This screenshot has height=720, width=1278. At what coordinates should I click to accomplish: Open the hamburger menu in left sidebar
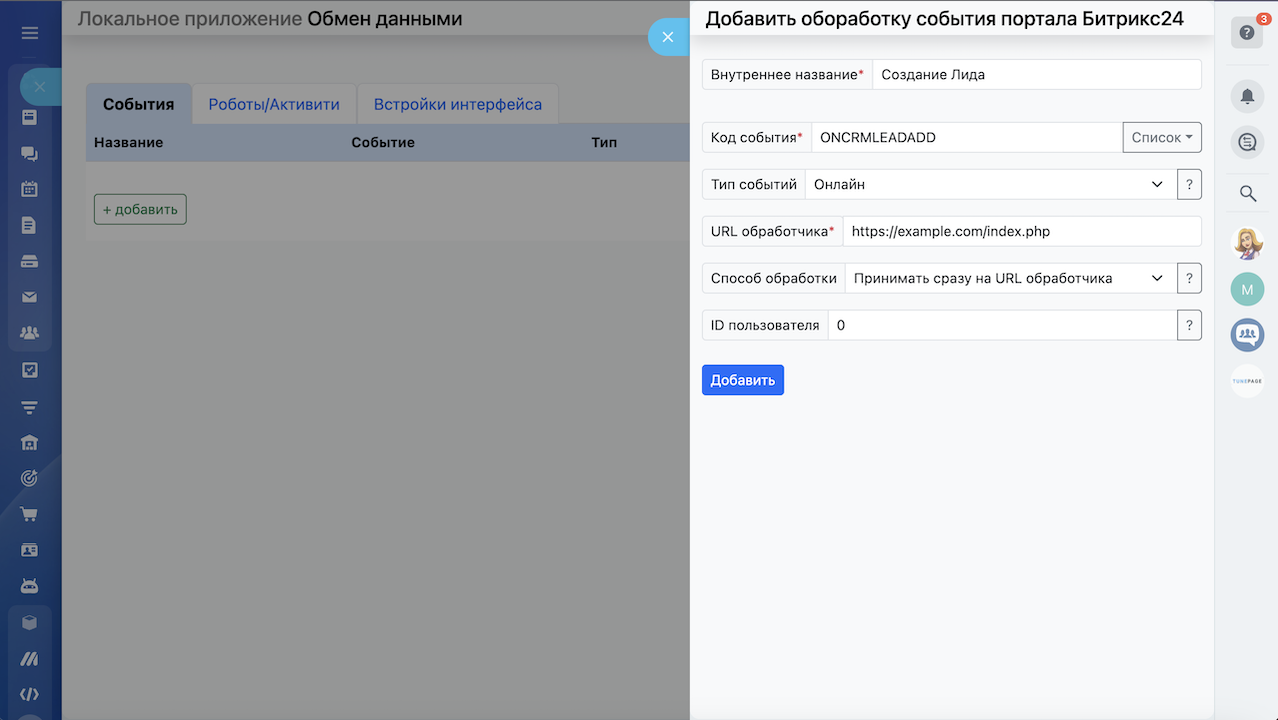coord(30,33)
